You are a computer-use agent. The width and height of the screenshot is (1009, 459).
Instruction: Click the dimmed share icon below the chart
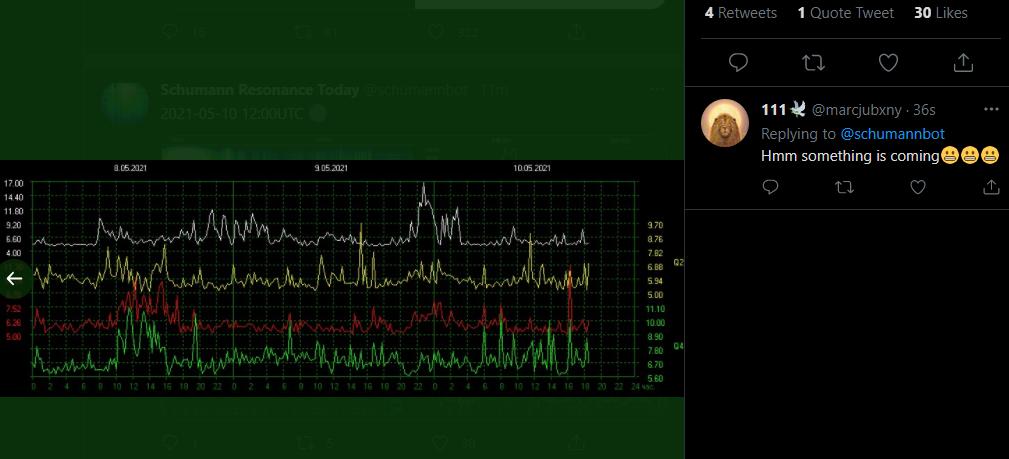577,442
